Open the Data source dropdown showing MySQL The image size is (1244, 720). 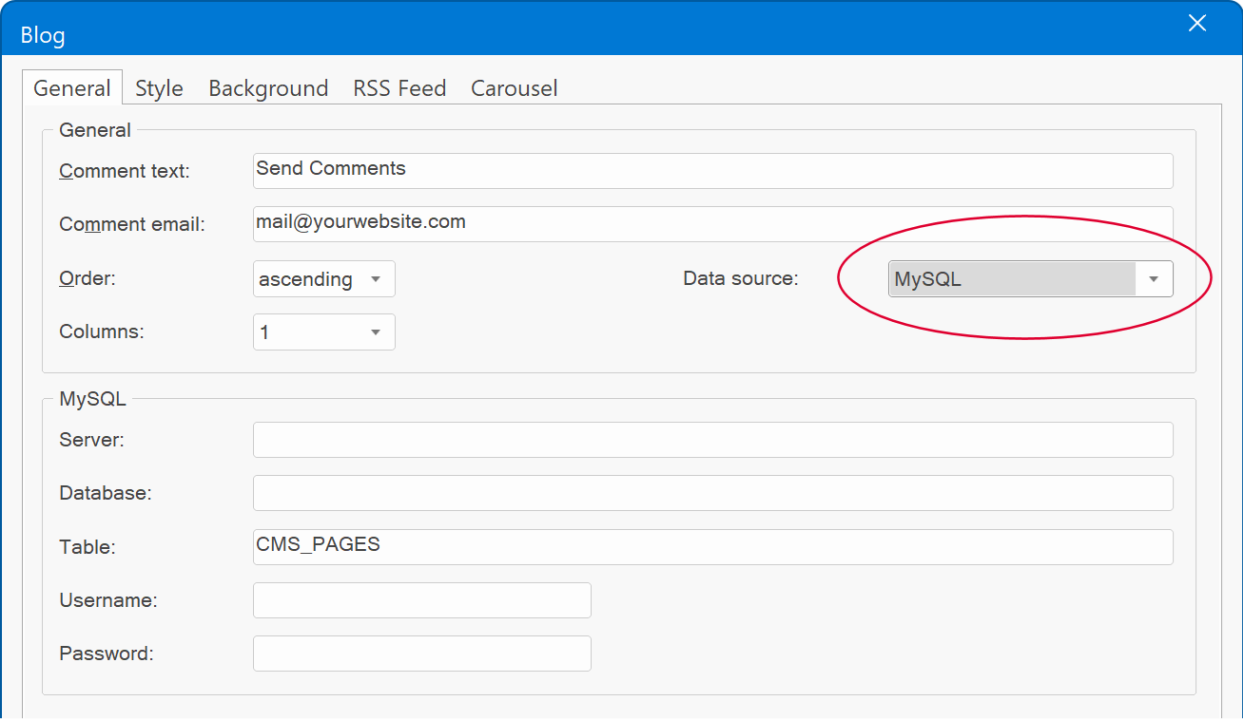(x=1030, y=279)
